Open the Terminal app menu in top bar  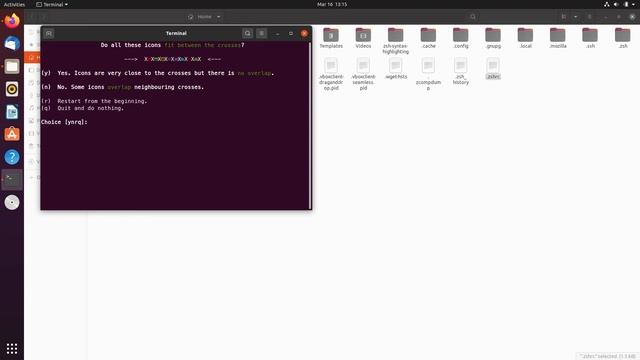52,4
